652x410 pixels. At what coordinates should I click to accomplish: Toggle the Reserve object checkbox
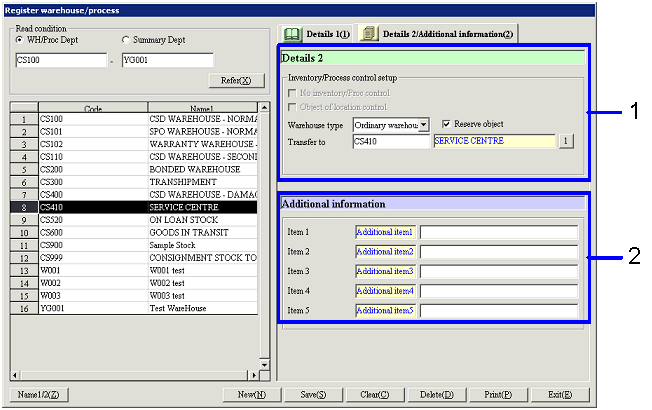[447, 124]
